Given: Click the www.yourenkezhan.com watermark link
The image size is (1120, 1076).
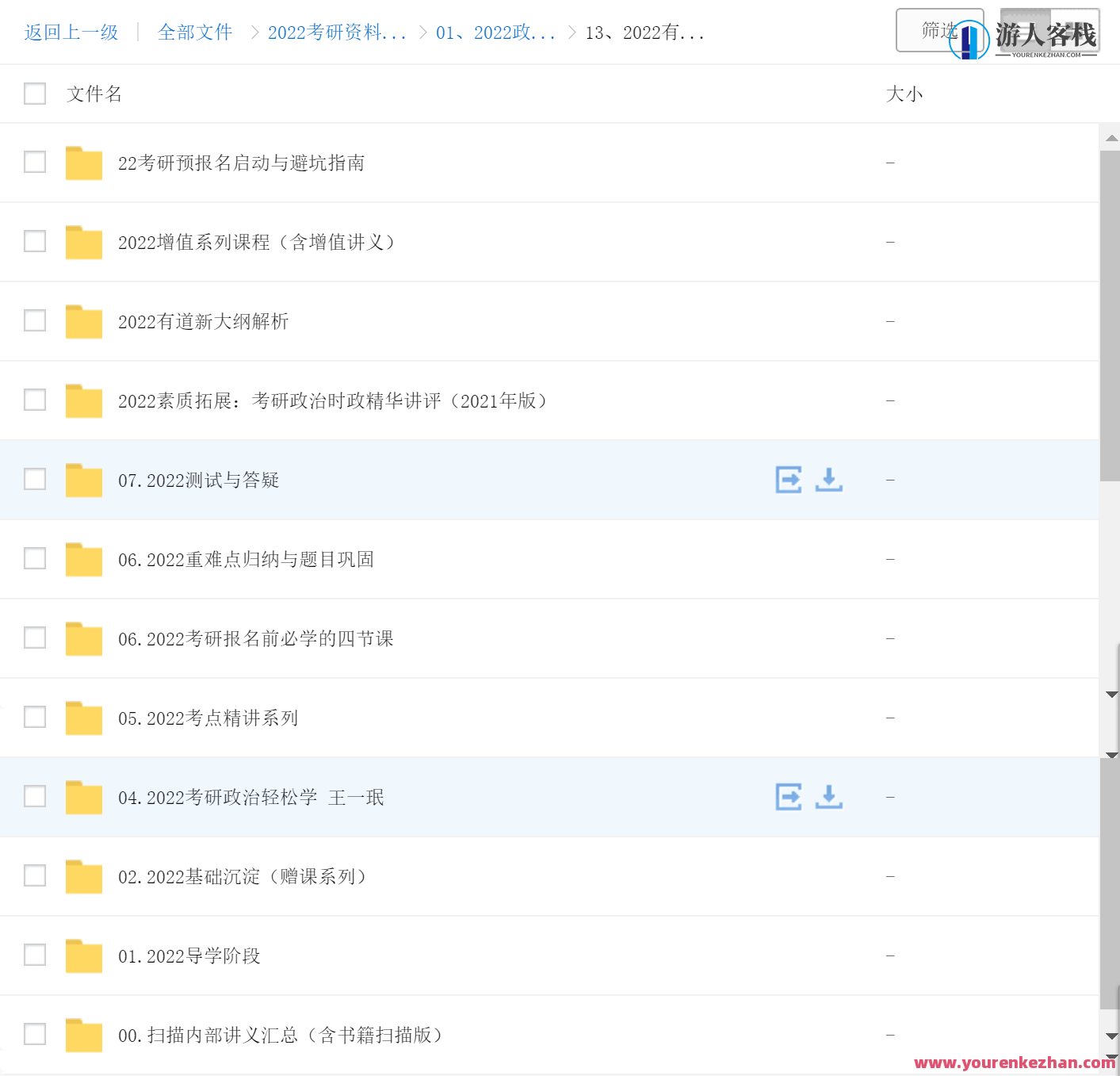Looking at the screenshot, I should pos(1015,1063).
